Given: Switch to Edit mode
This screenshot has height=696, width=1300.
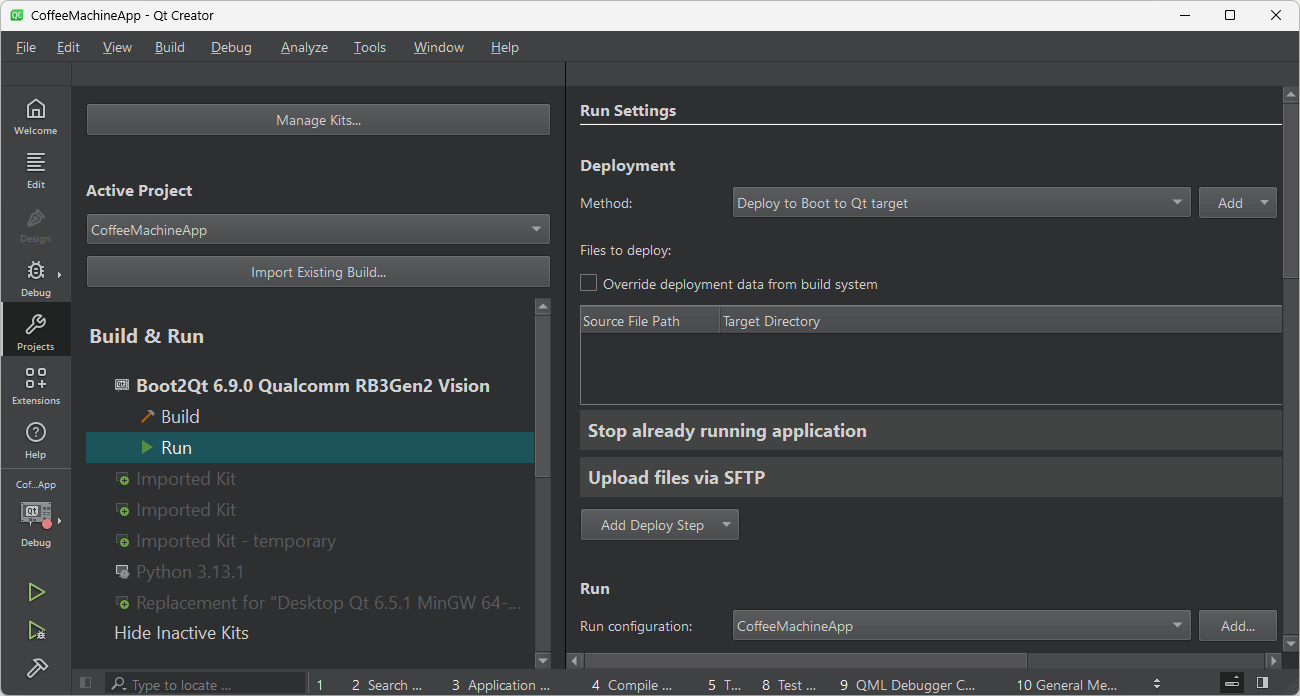Looking at the screenshot, I should [x=35, y=170].
